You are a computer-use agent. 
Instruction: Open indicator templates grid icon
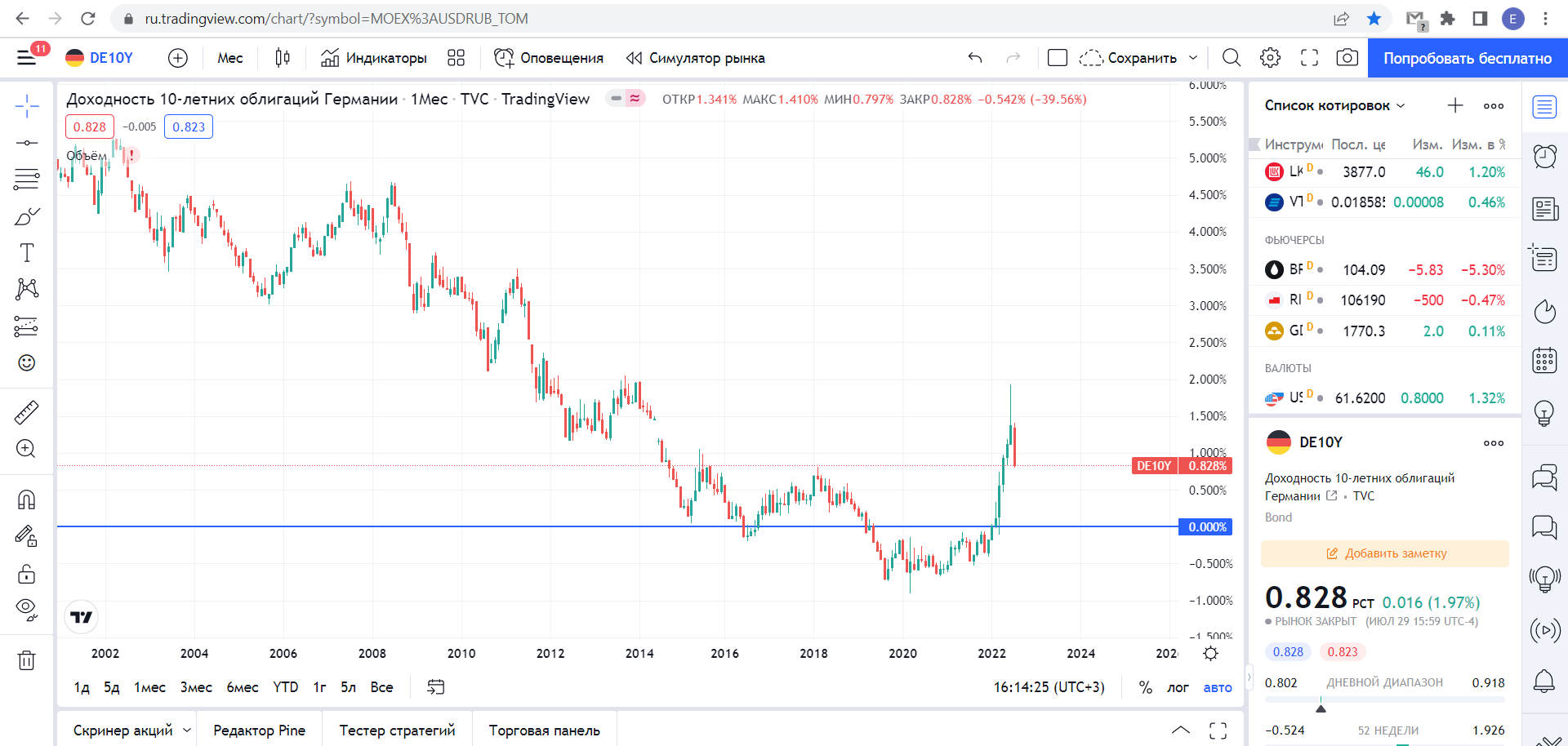[457, 58]
